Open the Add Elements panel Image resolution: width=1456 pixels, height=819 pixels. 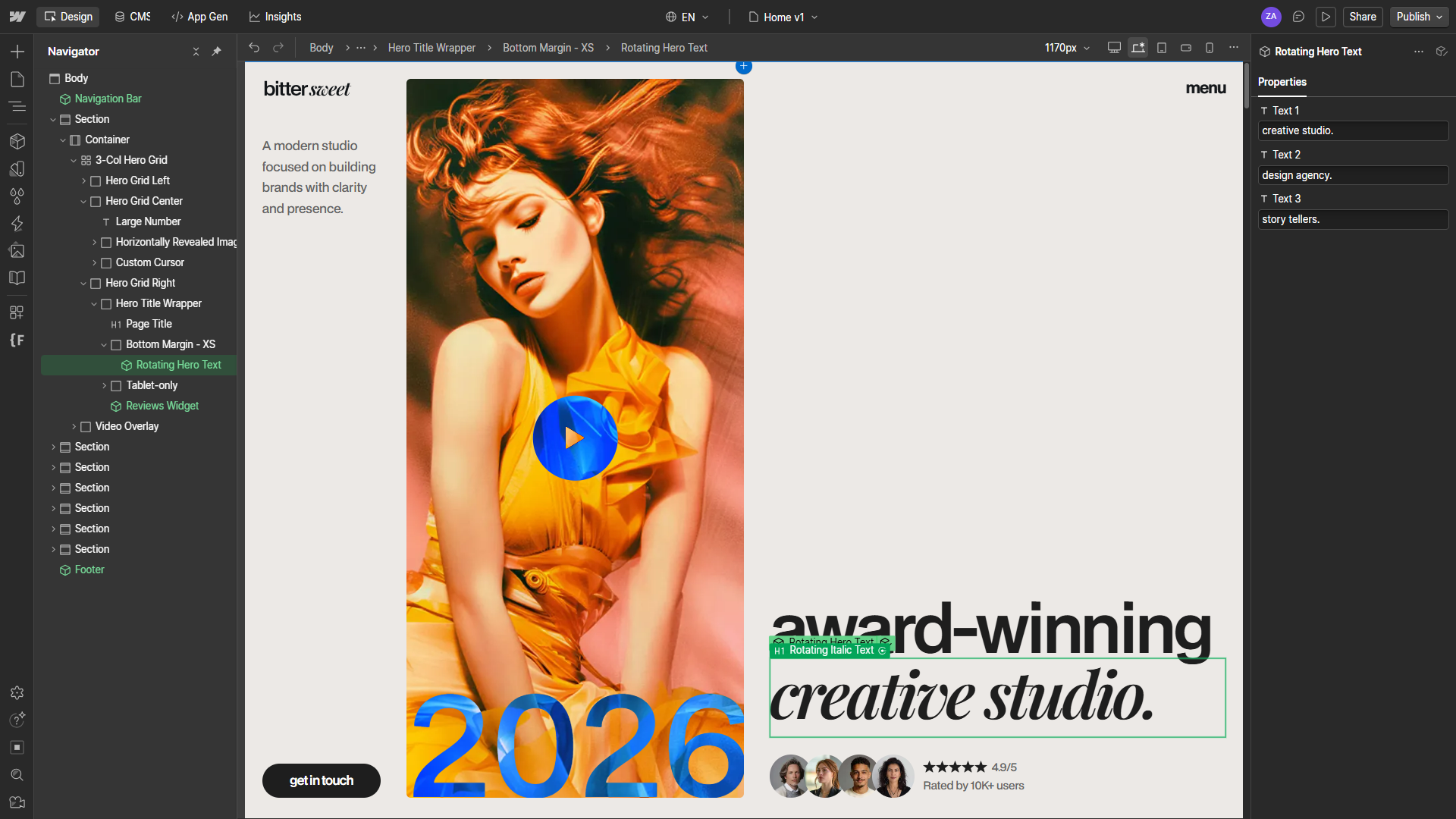click(17, 52)
